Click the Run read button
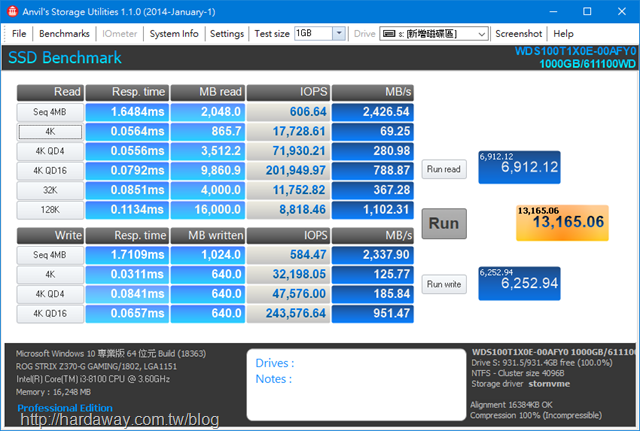The width and height of the screenshot is (640, 431). [x=444, y=169]
